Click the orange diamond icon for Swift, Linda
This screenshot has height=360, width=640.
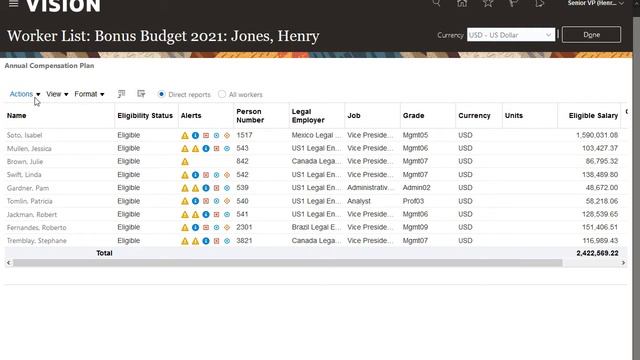point(227,175)
